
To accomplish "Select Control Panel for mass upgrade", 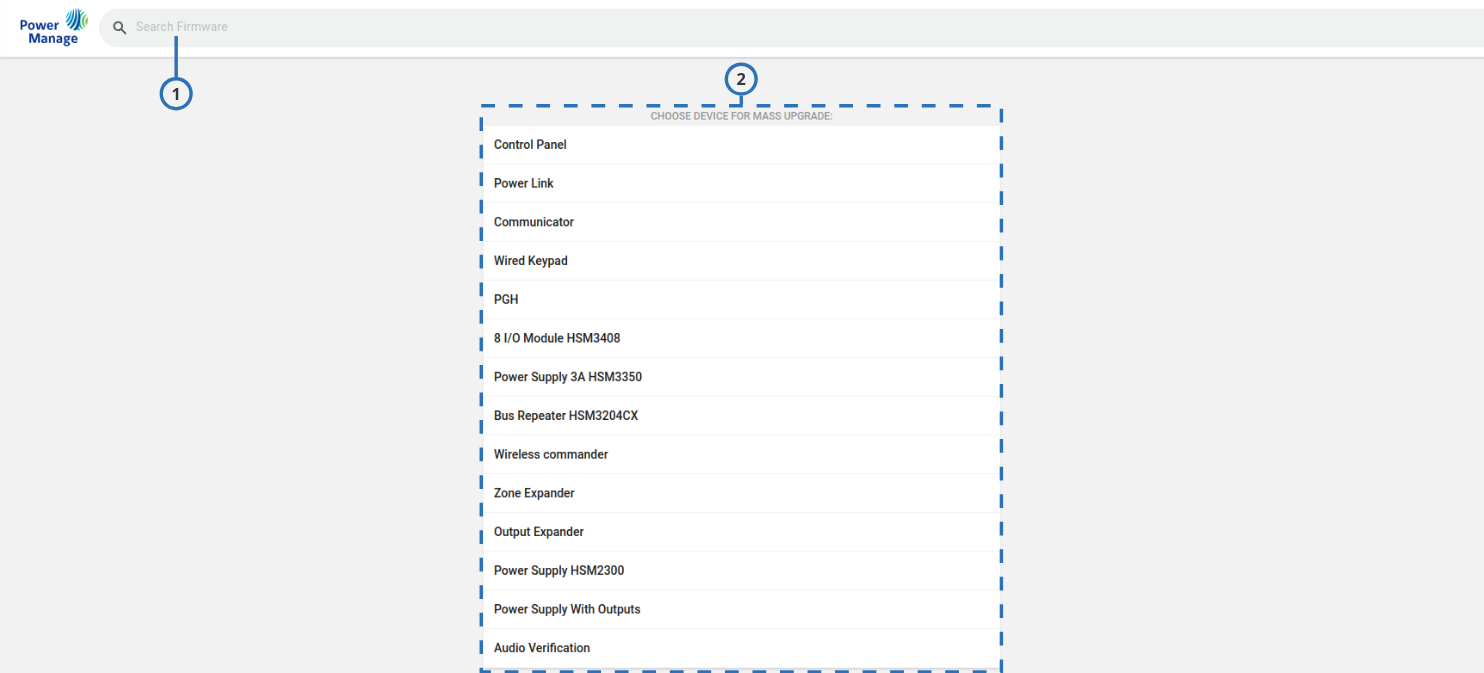I will pyautogui.click(x=740, y=144).
